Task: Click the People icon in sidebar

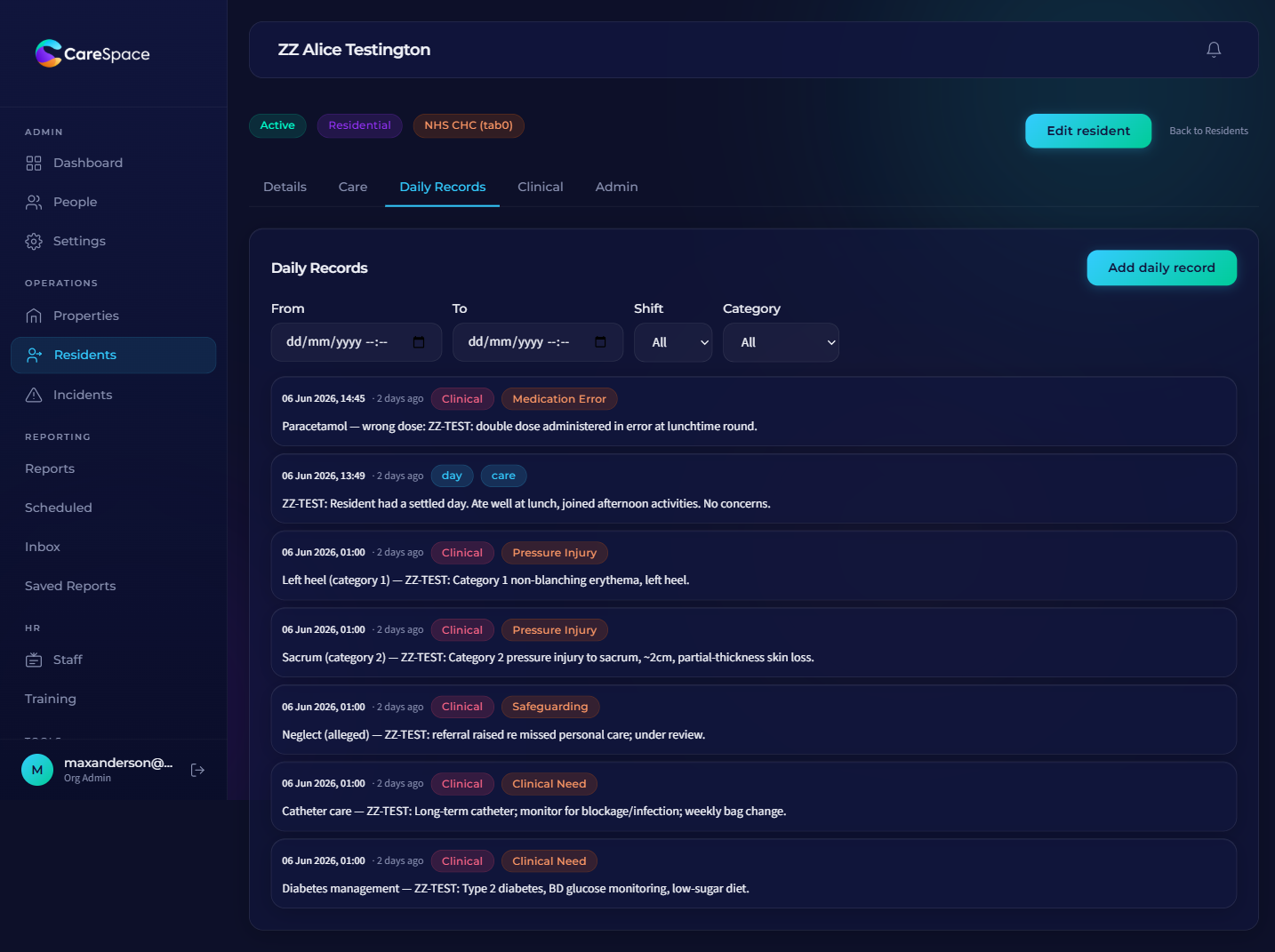Action: [x=34, y=202]
